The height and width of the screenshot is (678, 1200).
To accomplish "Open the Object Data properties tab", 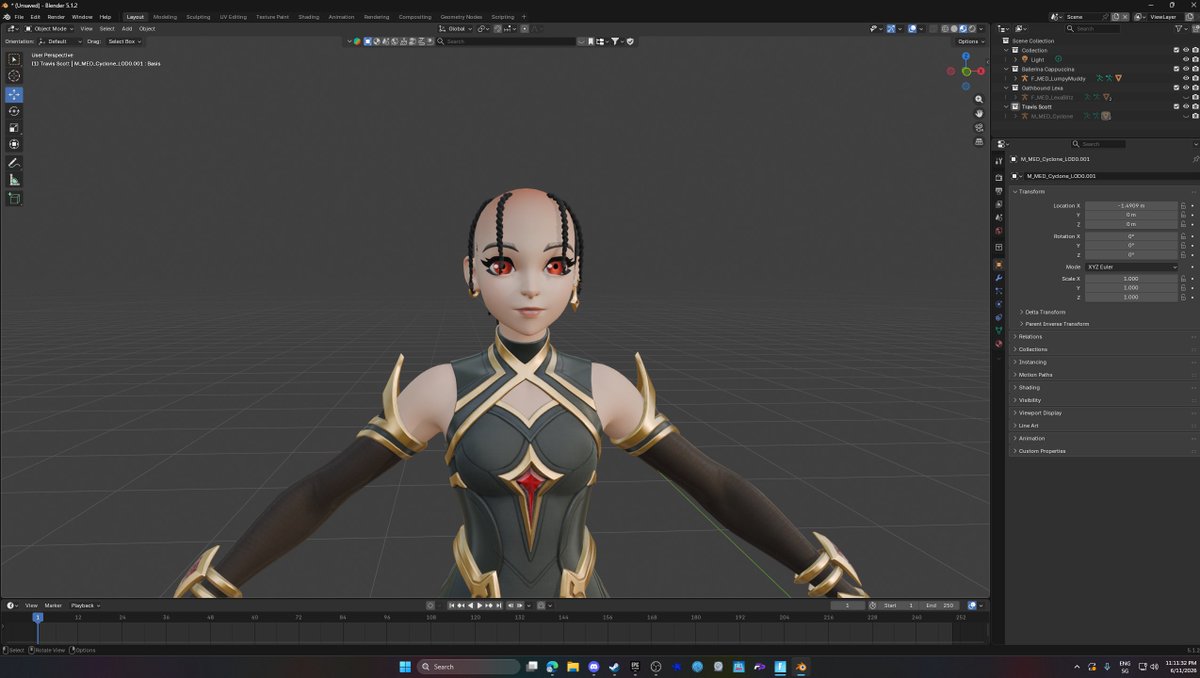I will coord(998,330).
